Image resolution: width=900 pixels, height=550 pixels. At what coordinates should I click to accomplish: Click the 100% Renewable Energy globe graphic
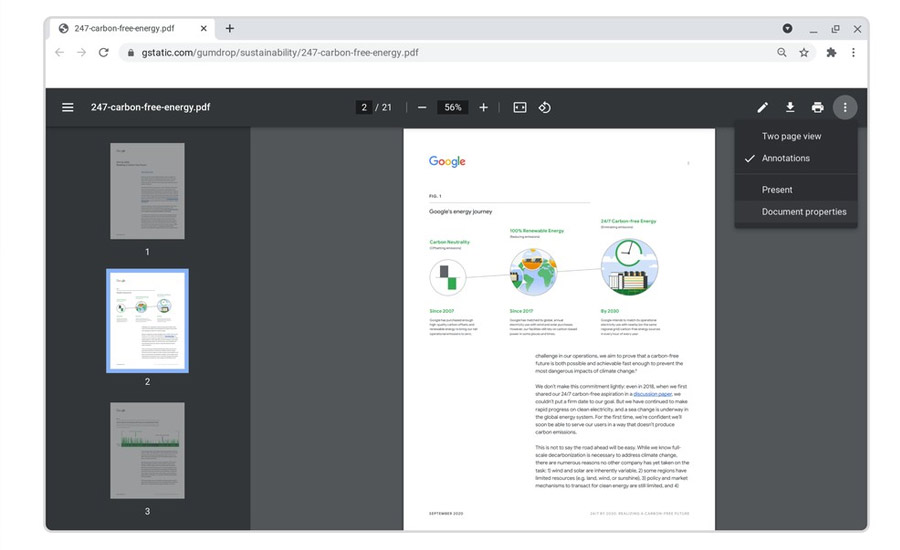click(x=533, y=272)
